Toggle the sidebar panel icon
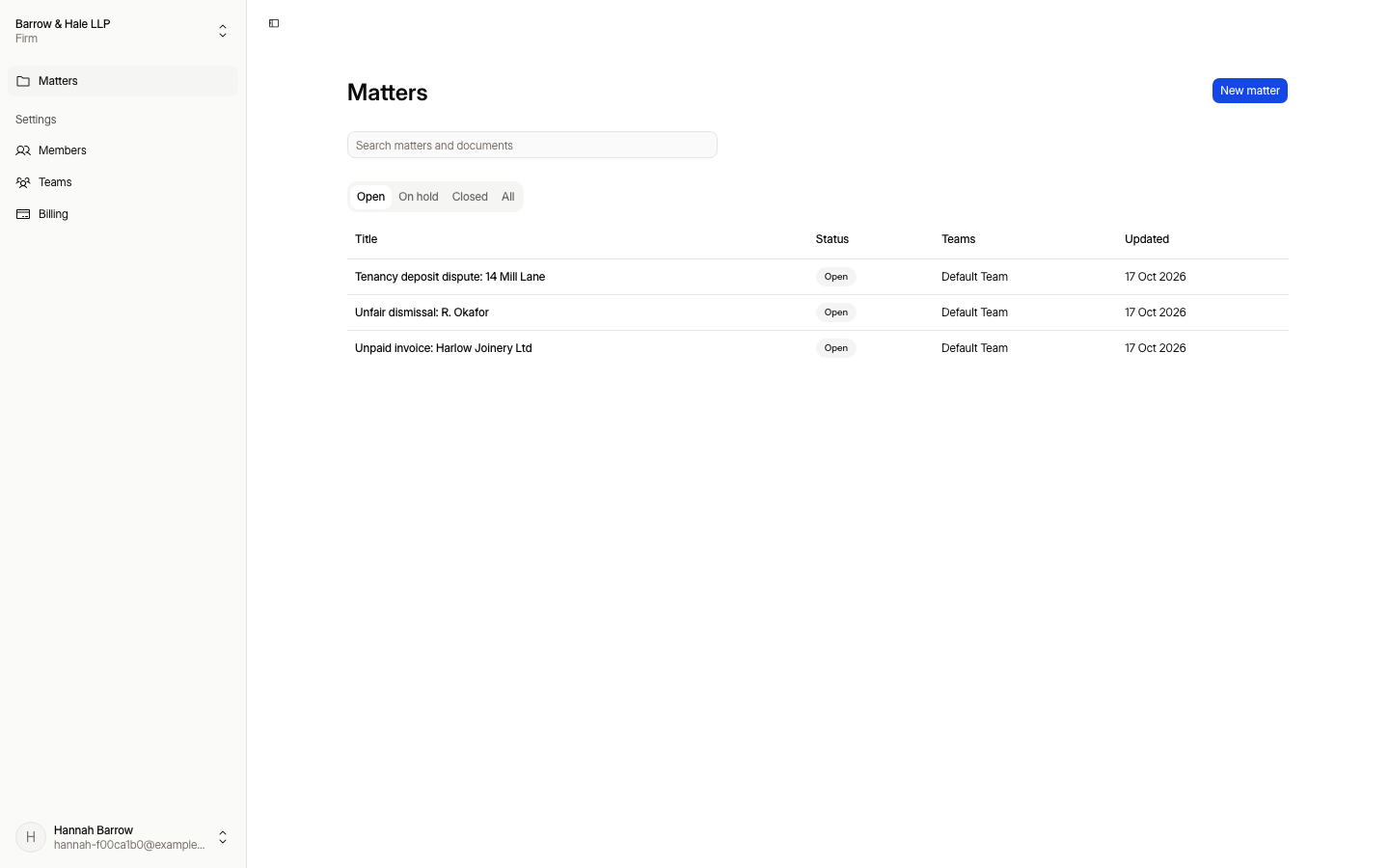This screenshot has height=868, width=1389. (x=274, y=23)
